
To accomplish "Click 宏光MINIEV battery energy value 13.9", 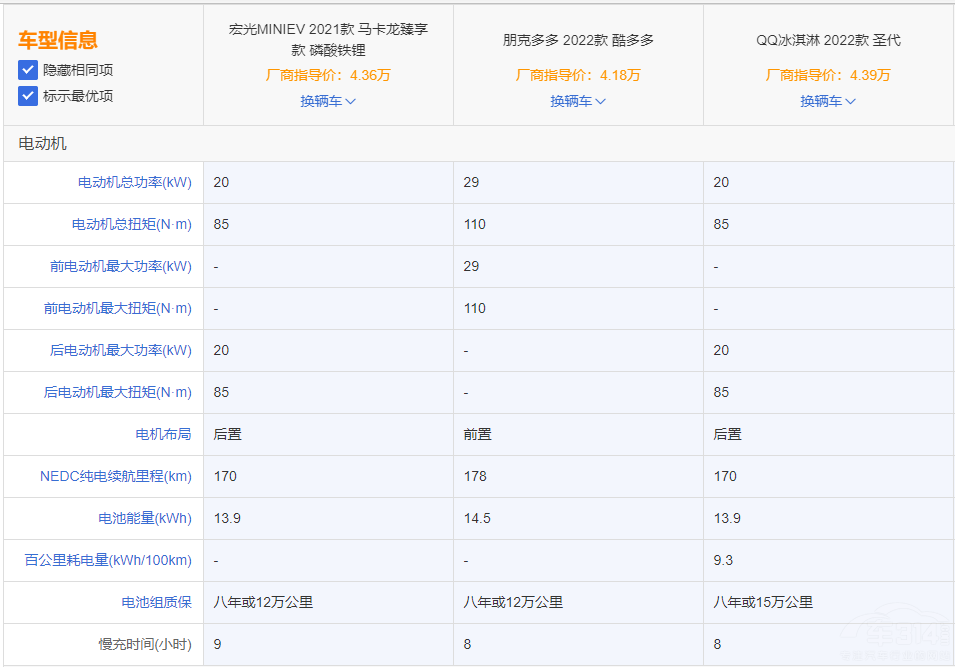I will coord(227,518).
